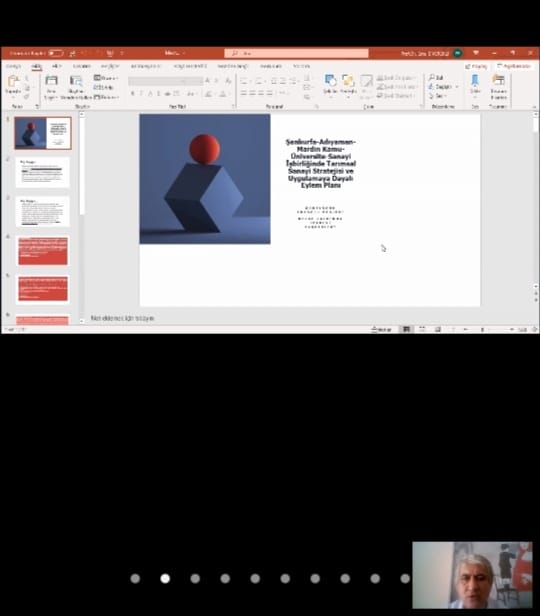Toggle the AutoSave switch in title bar
The image size is (540, 616).
tap(56, 53)
